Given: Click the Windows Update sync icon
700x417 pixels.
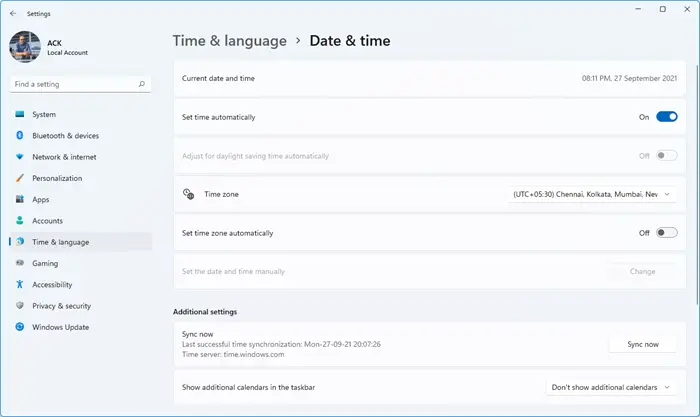Looking at the screenshot, I should [x=20, y=327].
